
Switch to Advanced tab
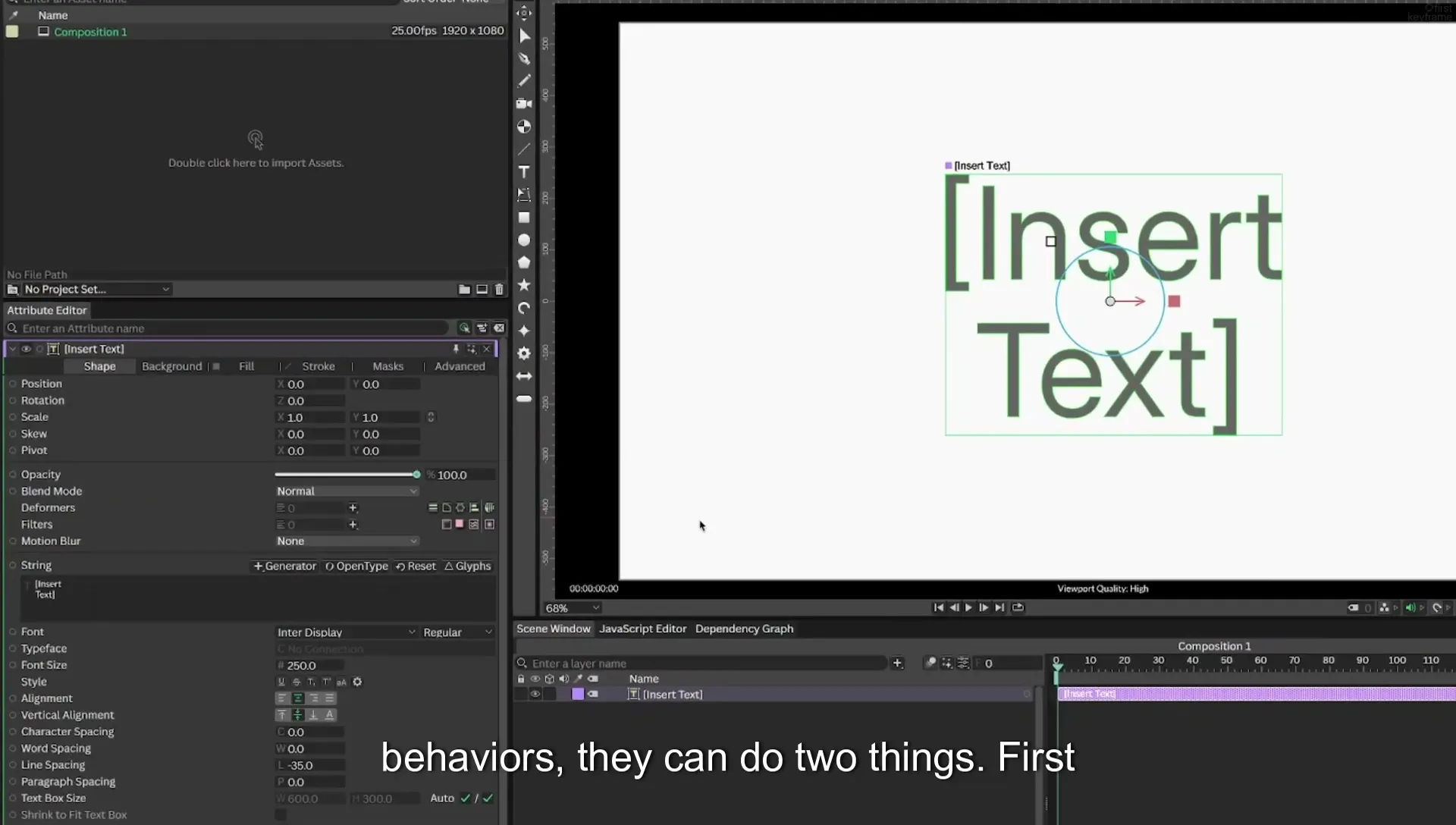point(460,366)
